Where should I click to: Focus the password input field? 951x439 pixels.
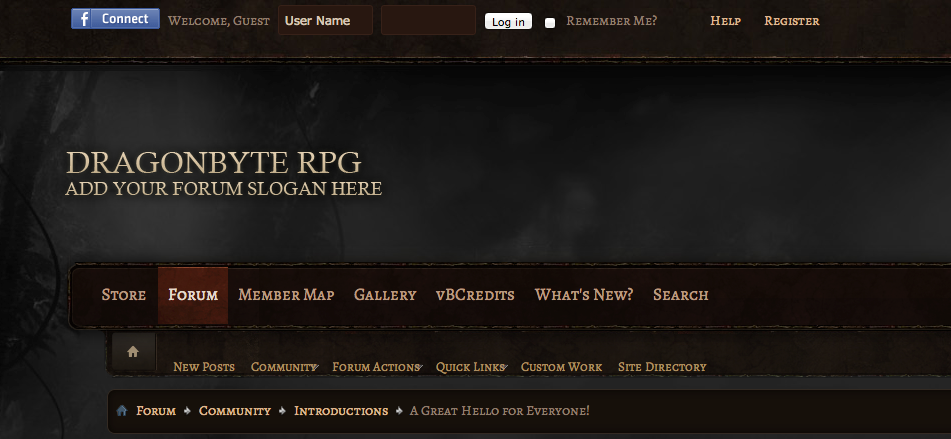(428, 20)
